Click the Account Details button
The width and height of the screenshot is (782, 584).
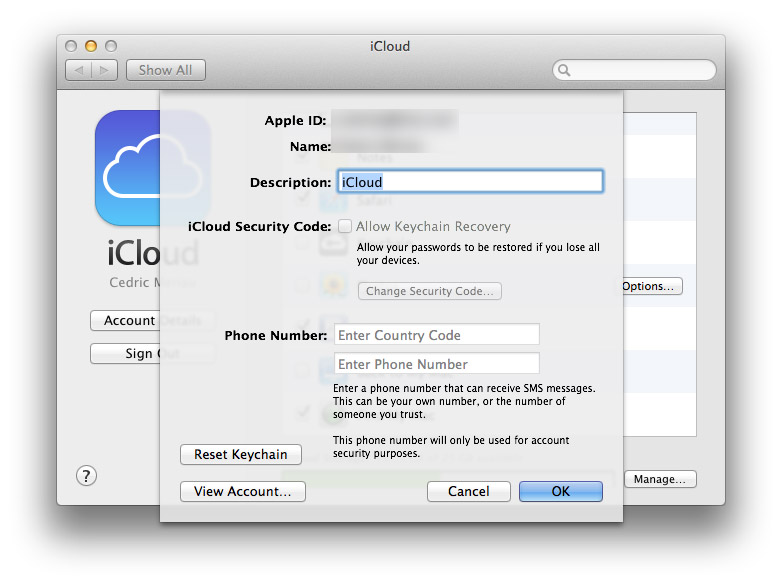click(x=153, y=320)
